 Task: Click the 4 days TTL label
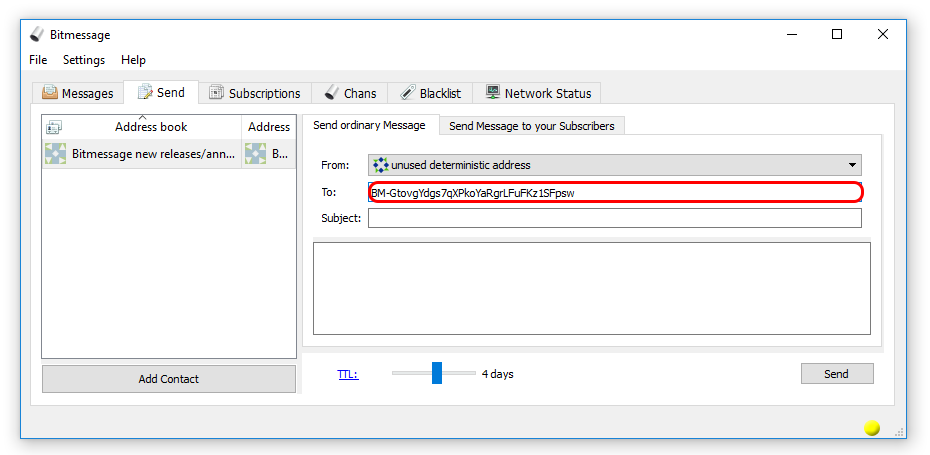(x=497, y=374)
